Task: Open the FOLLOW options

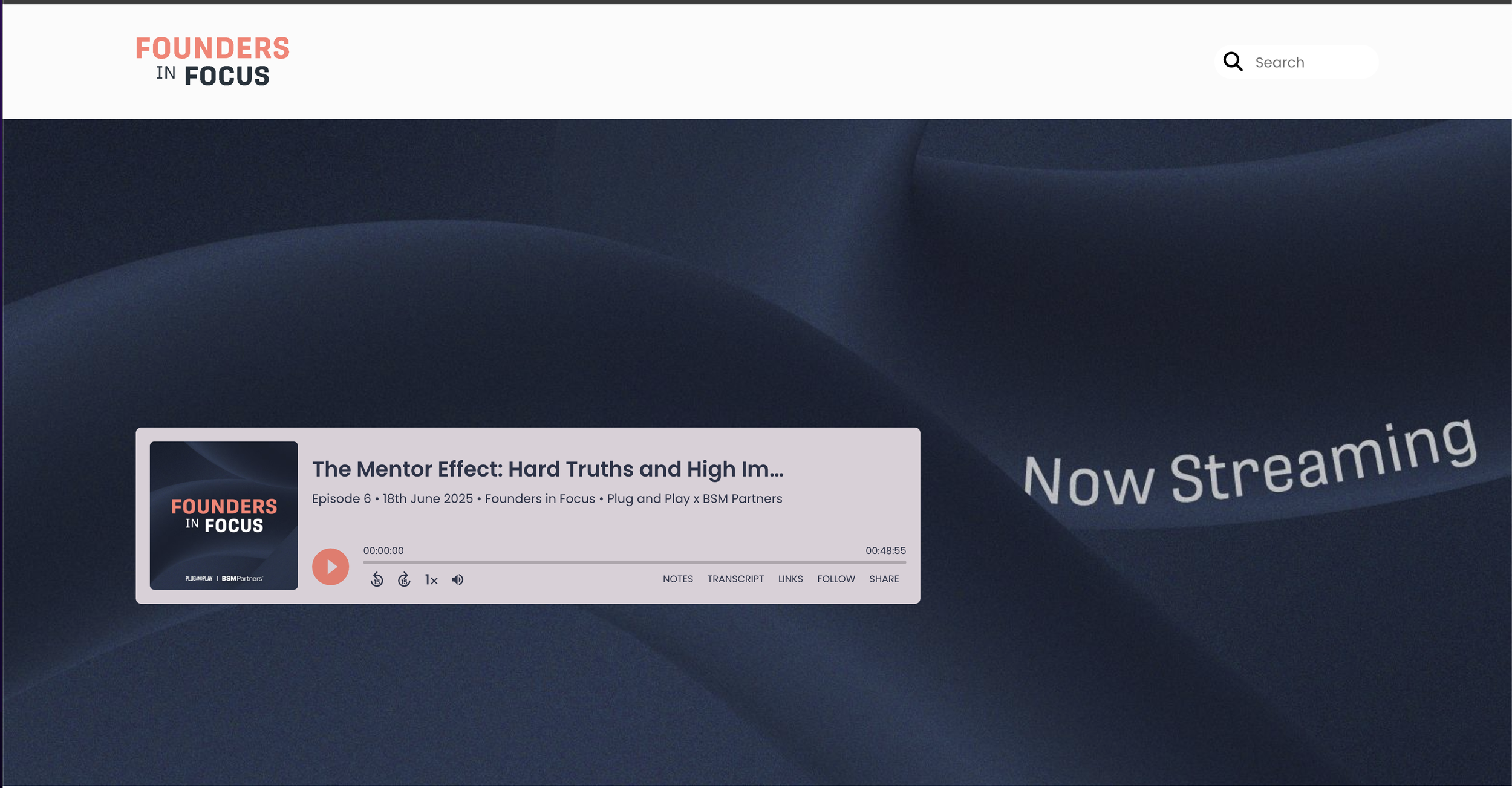Action: pyautogui.click(x=836, y=579)
